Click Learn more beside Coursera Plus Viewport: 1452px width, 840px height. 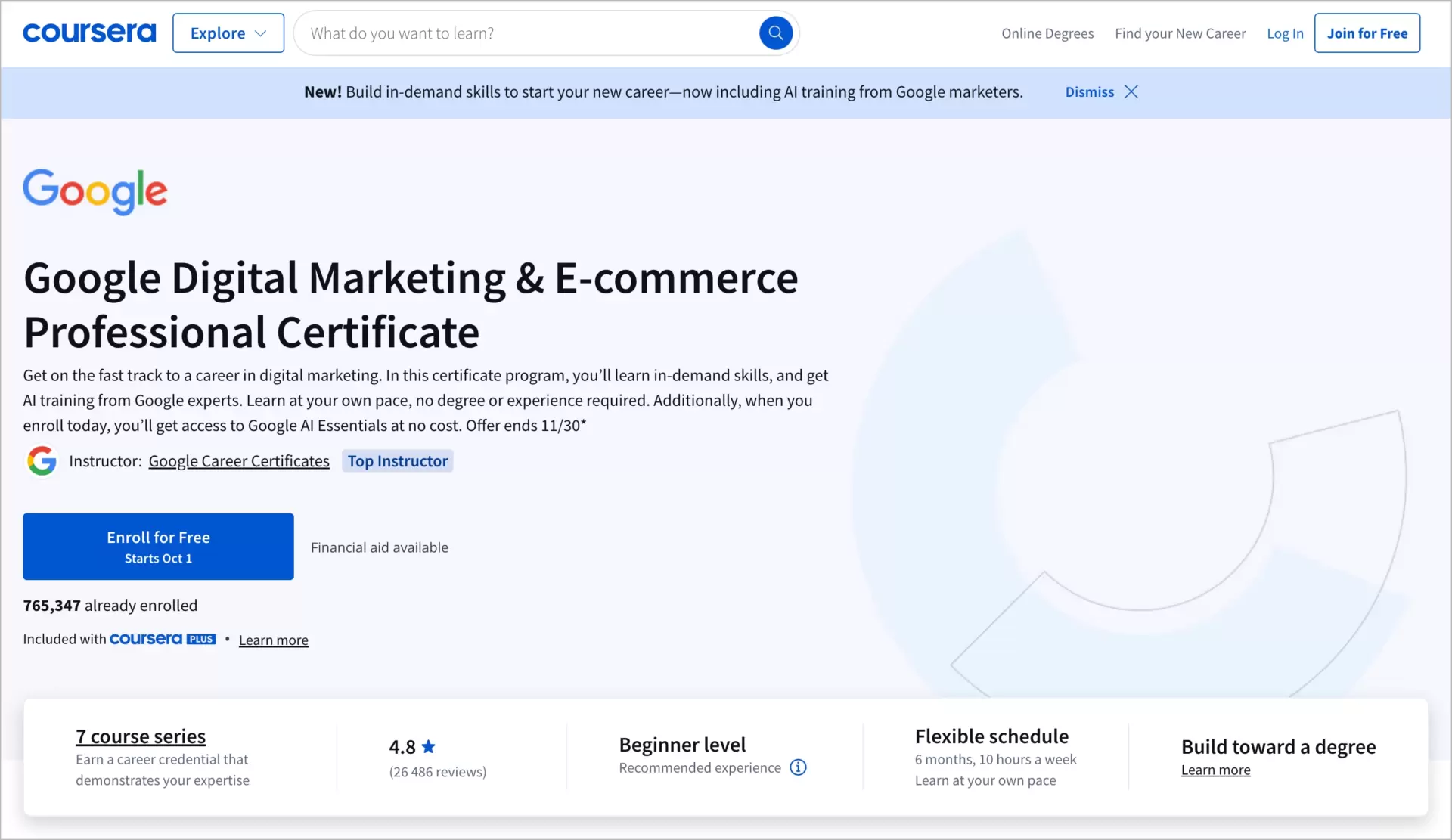coord(273,639)
